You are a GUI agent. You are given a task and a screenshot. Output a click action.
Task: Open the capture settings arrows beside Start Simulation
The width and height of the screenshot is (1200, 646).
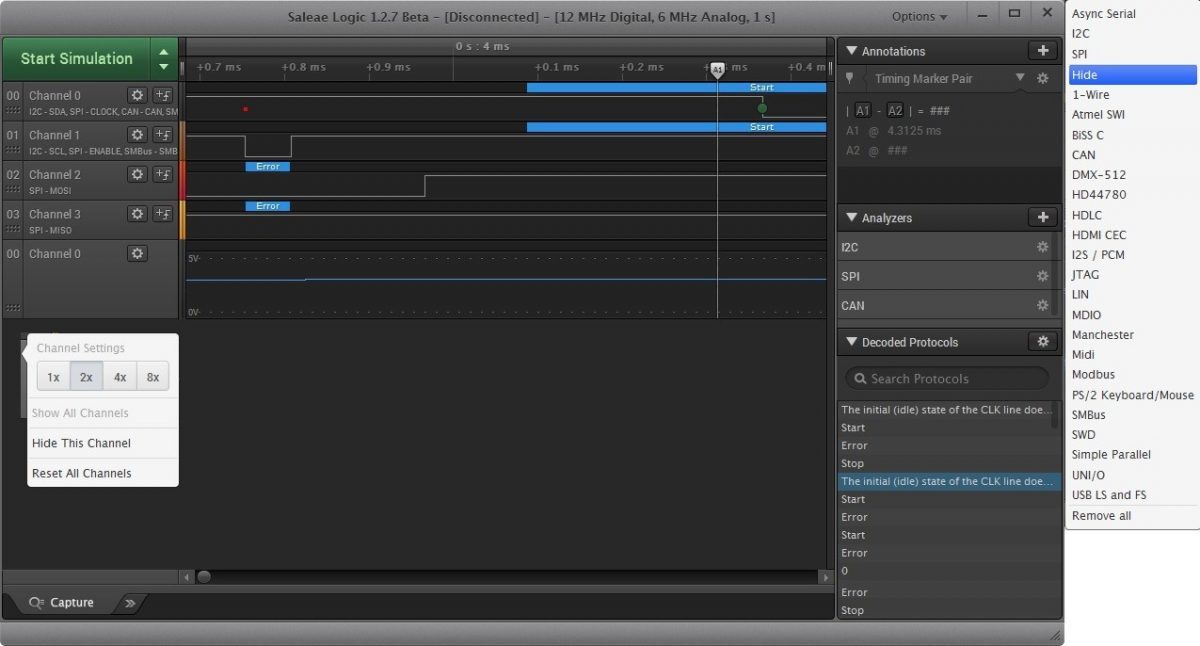coord(164,58)
